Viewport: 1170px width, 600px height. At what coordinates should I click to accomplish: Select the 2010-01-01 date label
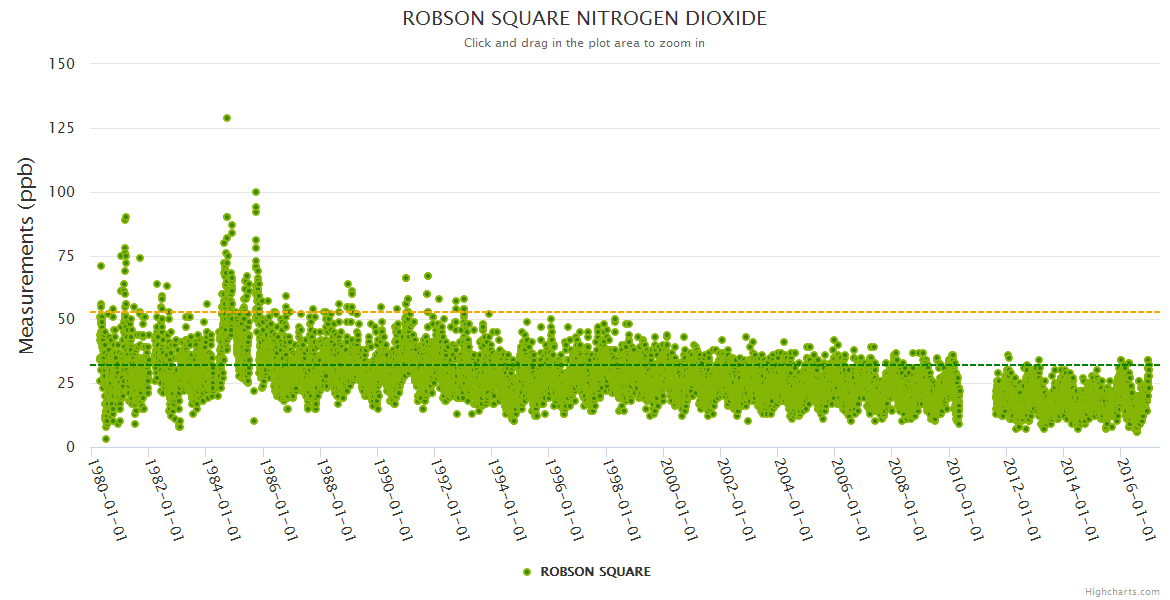coord(967,498)
